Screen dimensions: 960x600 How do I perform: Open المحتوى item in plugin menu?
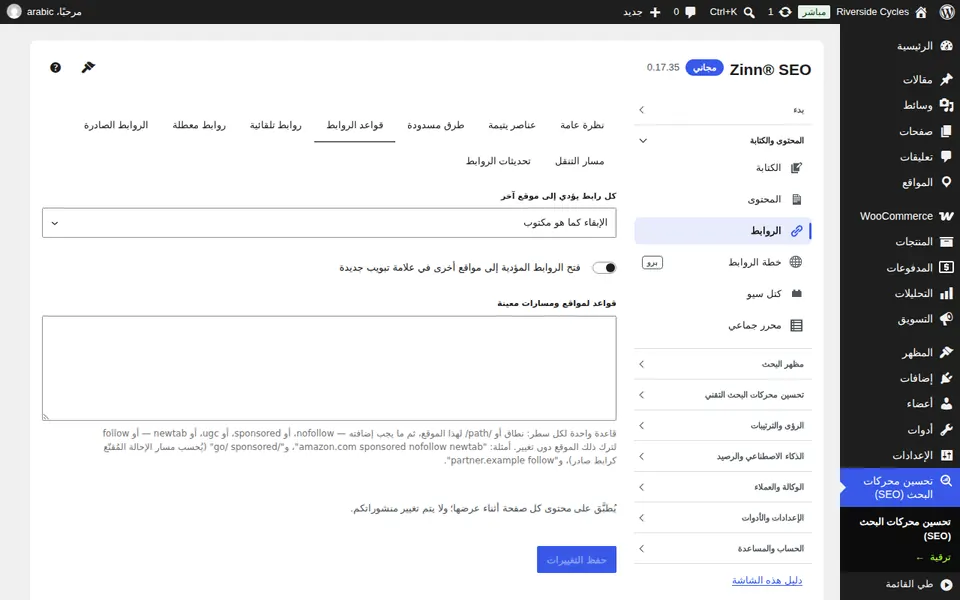tap(723, 199)
